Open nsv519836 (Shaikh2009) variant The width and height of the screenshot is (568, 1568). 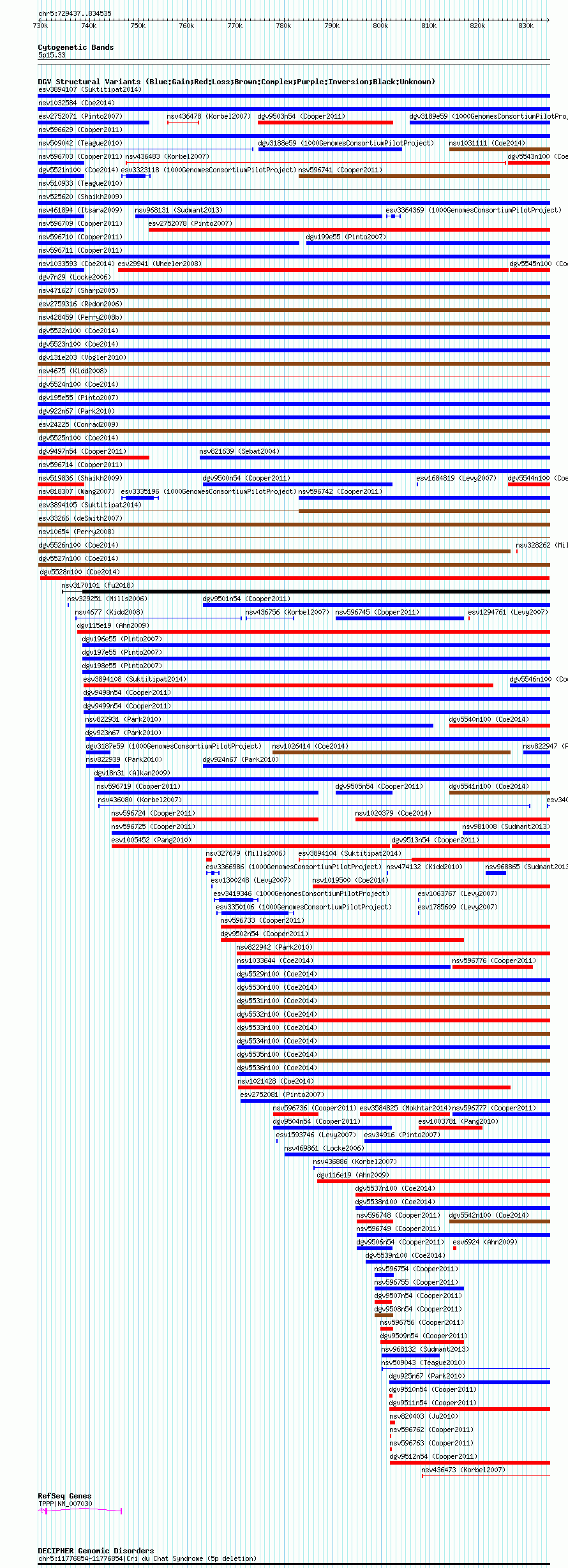(x=80, y=478)
